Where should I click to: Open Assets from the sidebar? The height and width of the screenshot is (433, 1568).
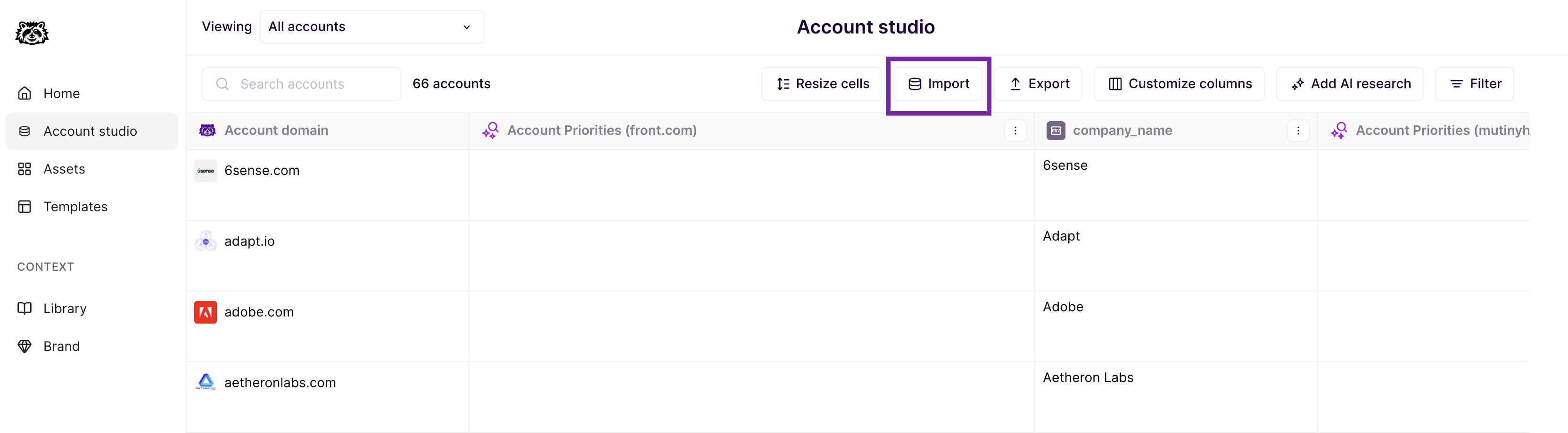coord(64,169)
